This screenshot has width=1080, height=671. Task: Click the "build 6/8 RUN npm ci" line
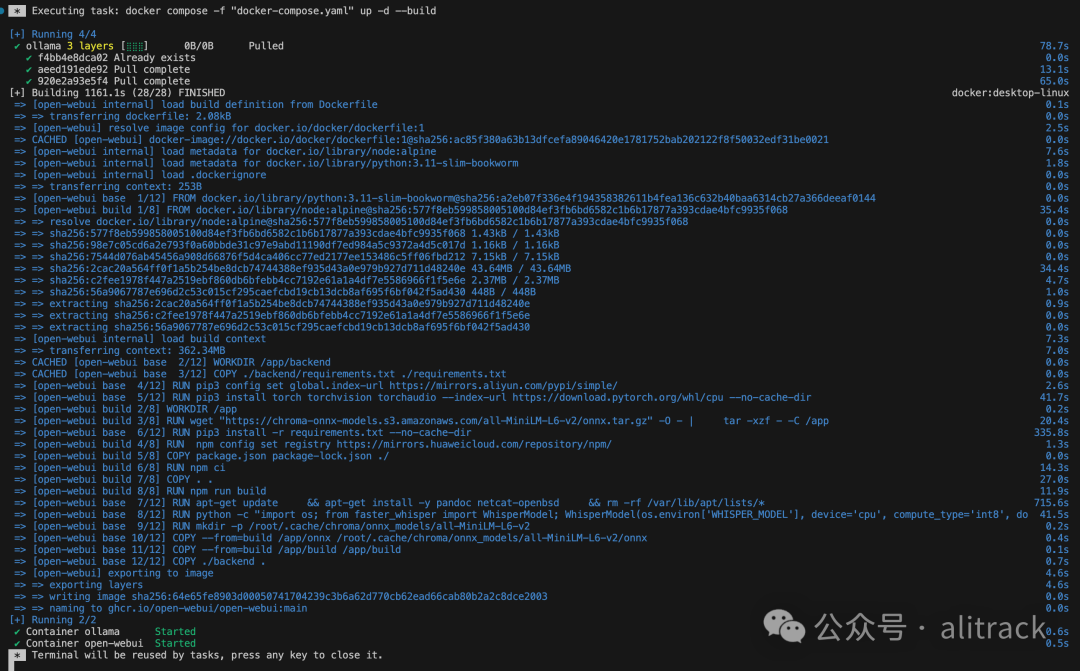120,467
